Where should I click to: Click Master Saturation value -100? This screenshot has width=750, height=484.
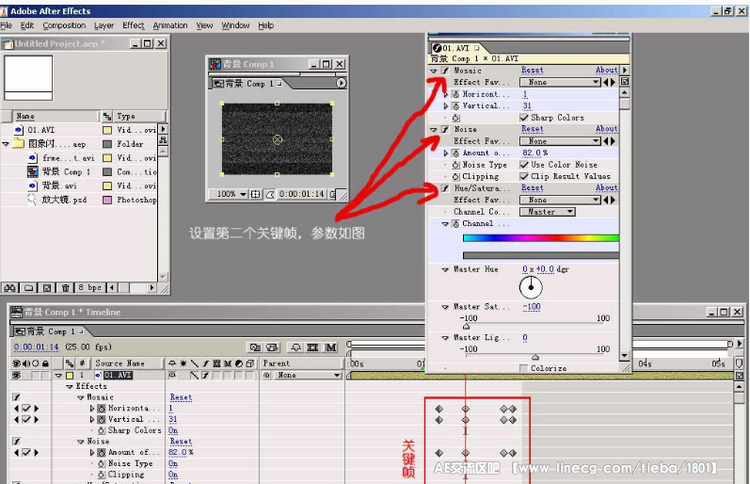pyautogui.click(x=531, y=307)
